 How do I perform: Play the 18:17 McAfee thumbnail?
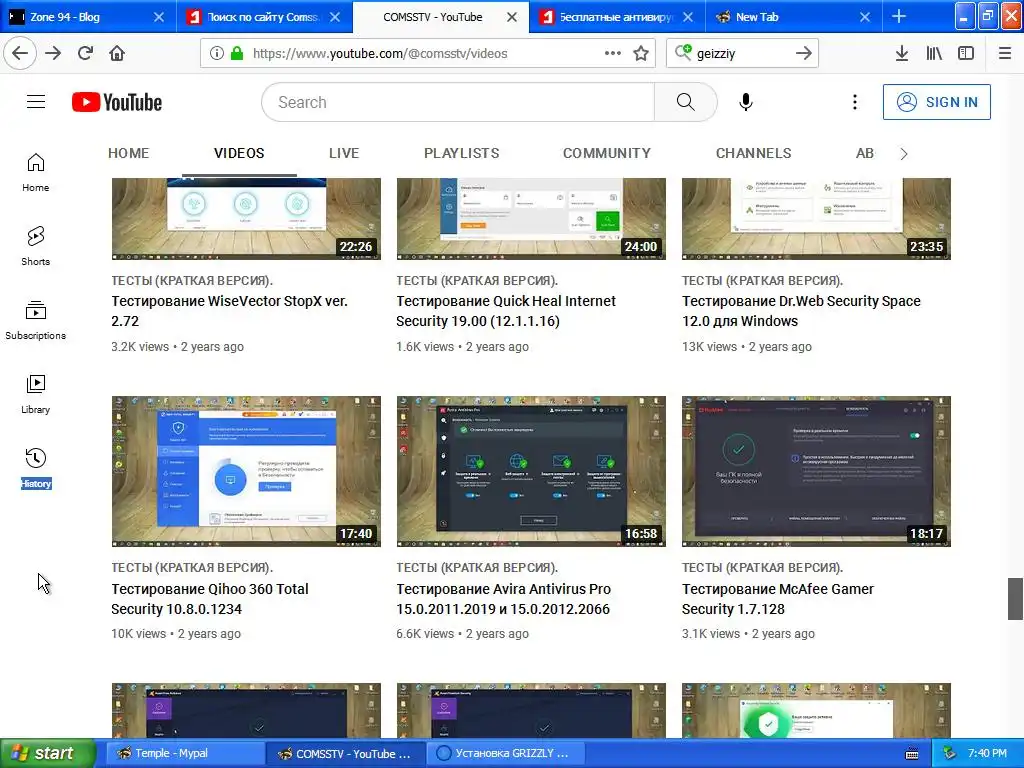coord(816,471)
